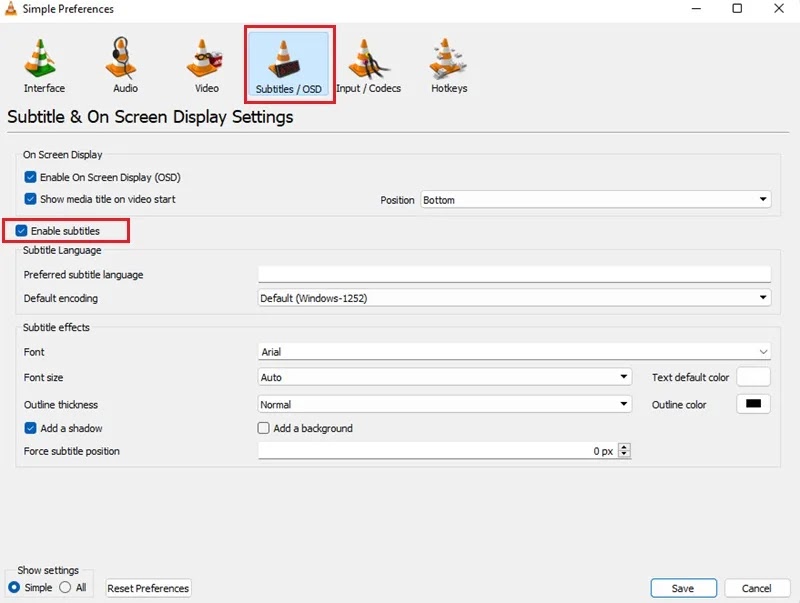Open the Input / Codecs cone icon
800x603 pixels.
pyautogui.click(x=368, y=58)
